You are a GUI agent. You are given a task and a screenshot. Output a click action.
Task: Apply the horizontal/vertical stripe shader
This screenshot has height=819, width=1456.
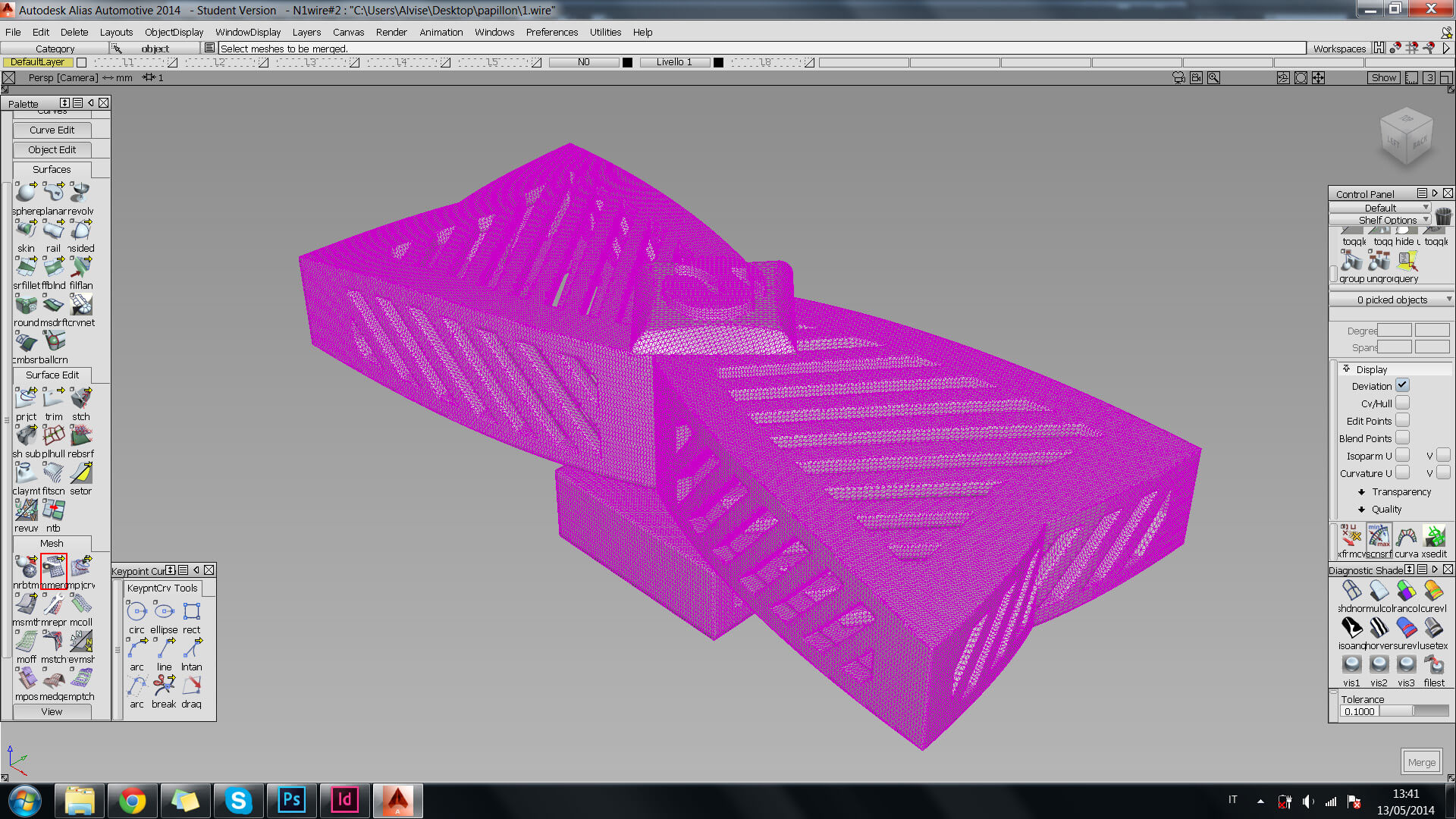pyautogui.click(x=1379, y=628)
